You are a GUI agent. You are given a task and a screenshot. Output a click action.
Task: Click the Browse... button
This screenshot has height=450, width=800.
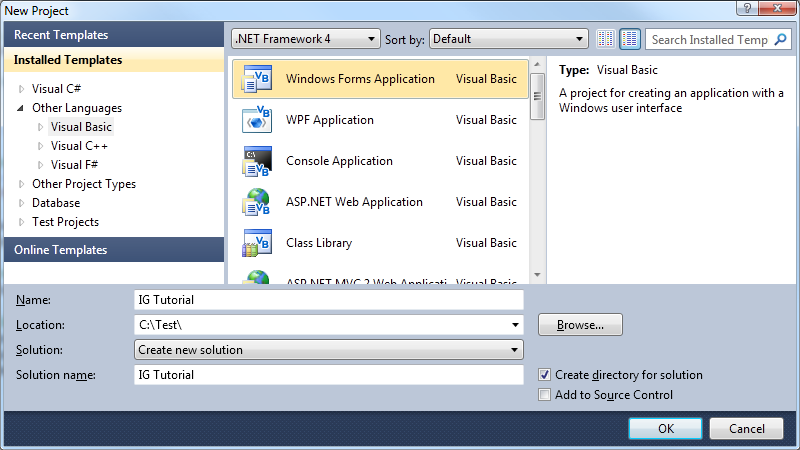point(580,325)
